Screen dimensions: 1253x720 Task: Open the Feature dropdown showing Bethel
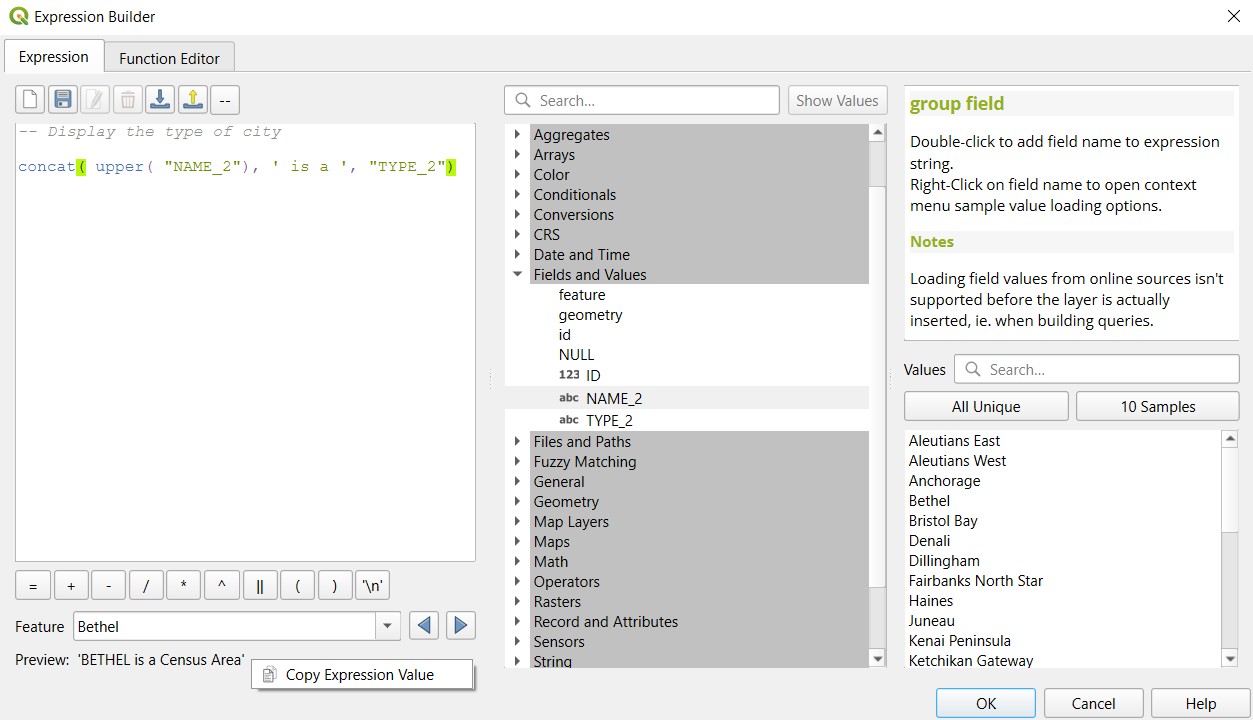(x=387, y=626)
